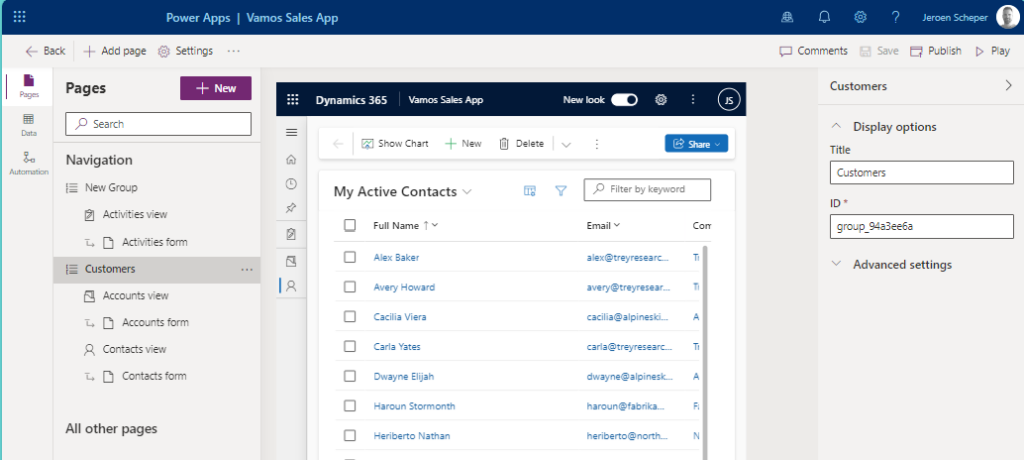This screenshot has height=460, width=1024.
Task: Click Show Chart in grid toolbar
Action: click(395, 144)
